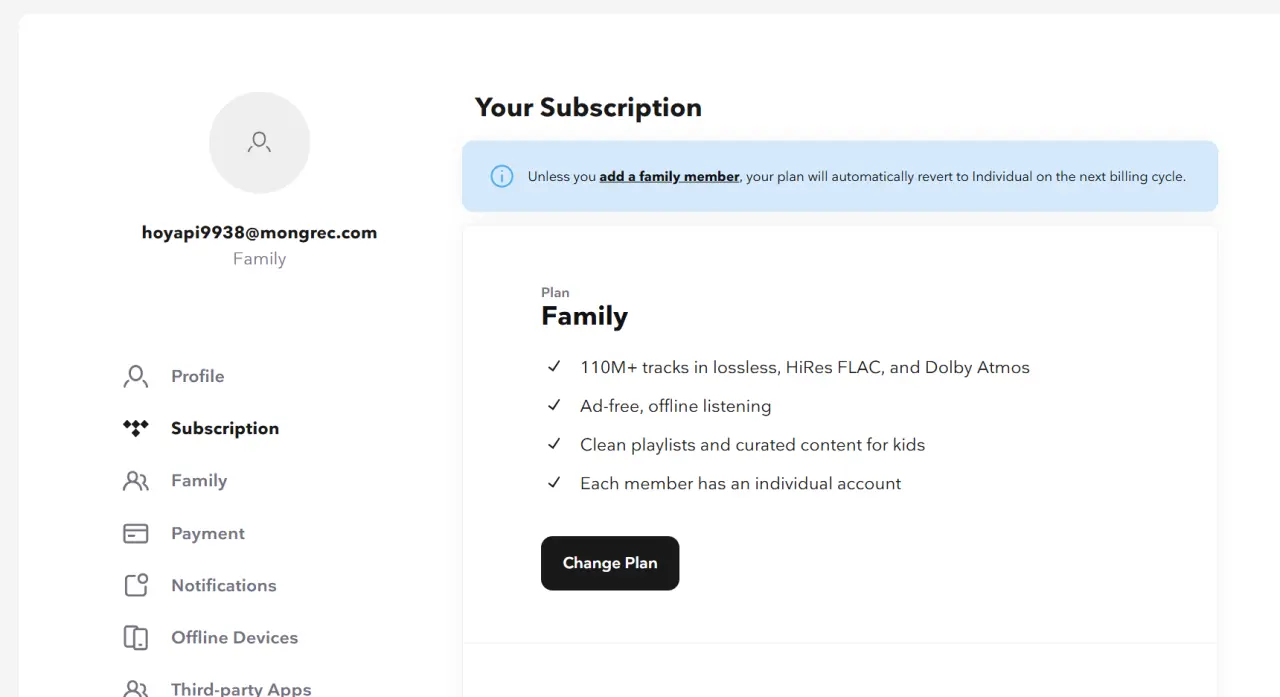The image size is (1280, 697).
Task: Click the user avatar placeholder circle
Action: 259,142
